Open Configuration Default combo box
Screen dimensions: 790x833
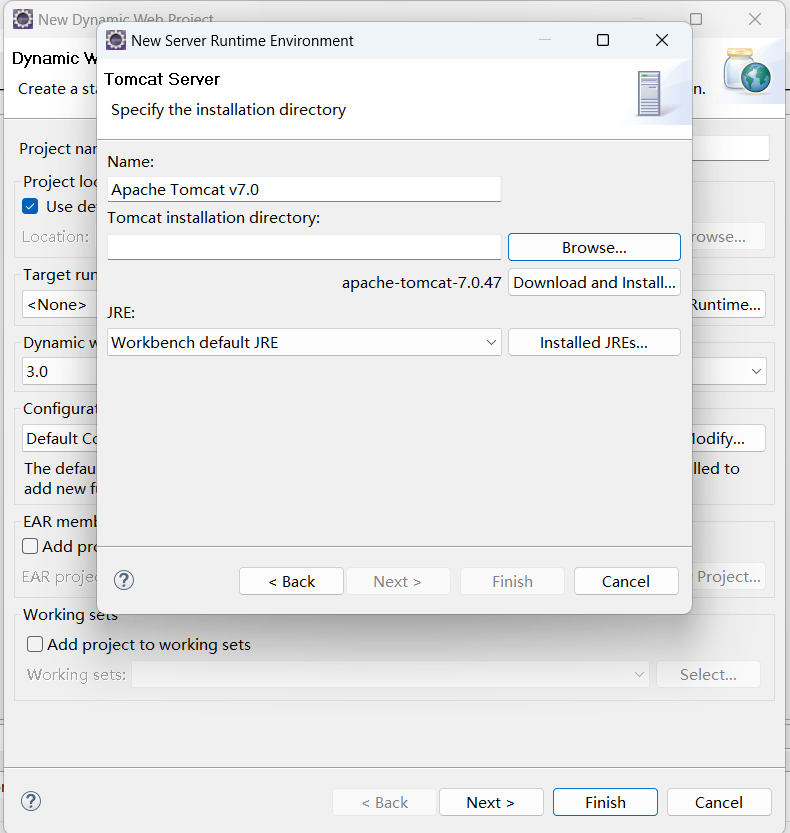click(x=60, y=438)
